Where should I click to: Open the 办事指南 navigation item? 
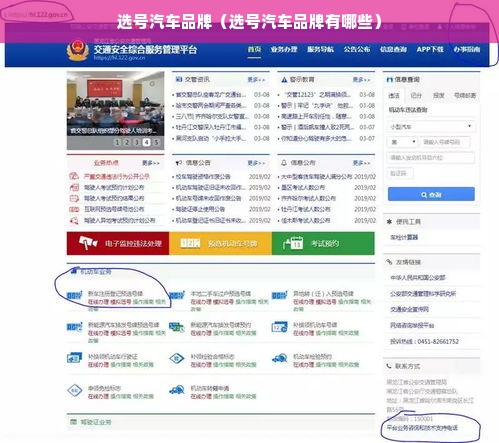[467, 49]
